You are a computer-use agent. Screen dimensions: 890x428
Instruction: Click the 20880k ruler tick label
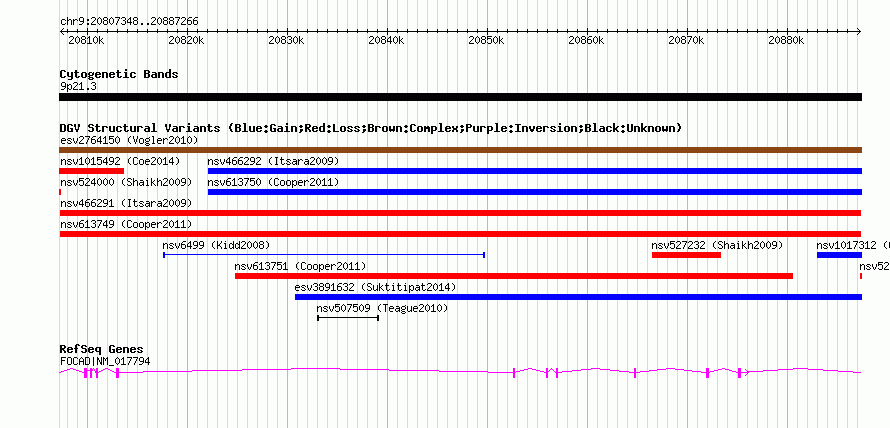[786, 40]
